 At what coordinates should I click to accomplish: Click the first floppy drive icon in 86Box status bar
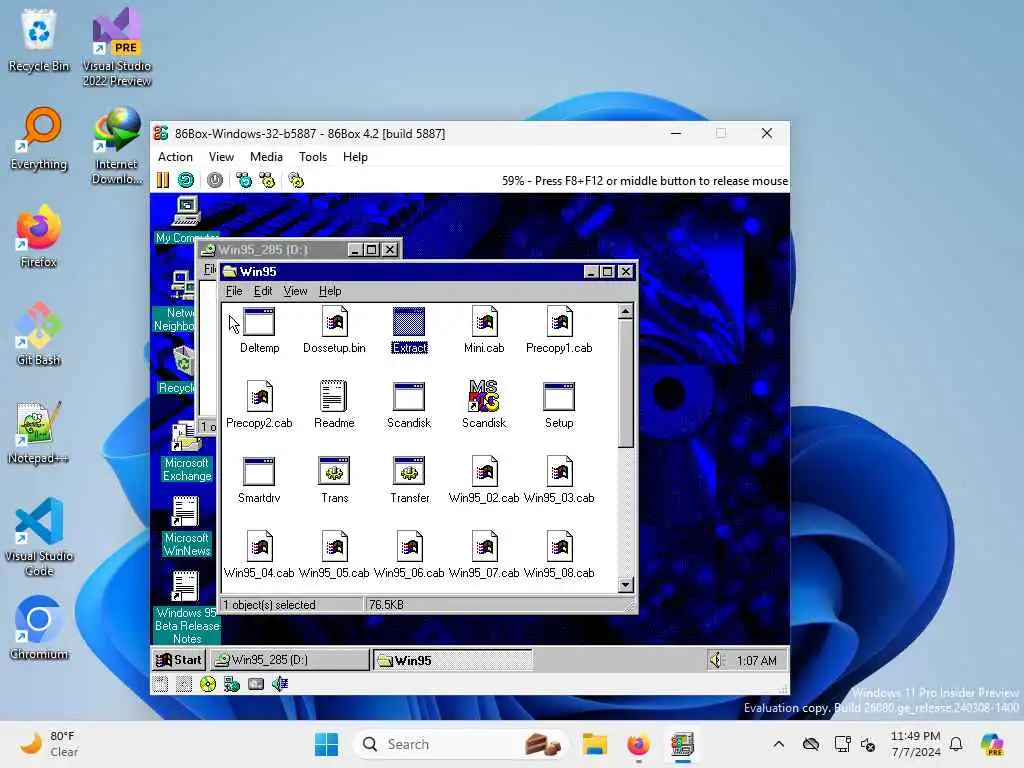(160, 684)
